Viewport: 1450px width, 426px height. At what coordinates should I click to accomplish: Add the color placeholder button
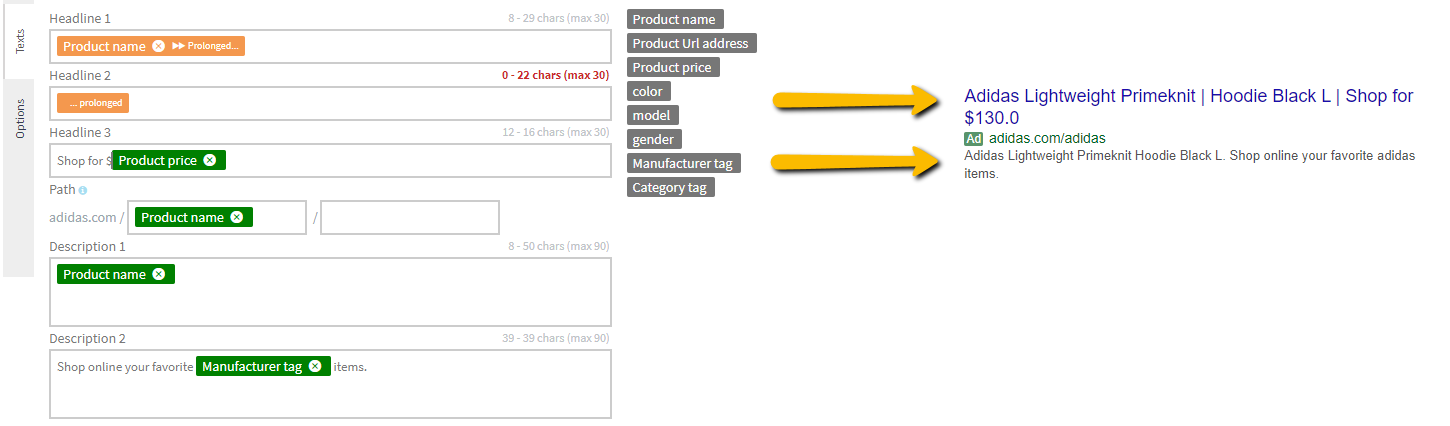648,91
